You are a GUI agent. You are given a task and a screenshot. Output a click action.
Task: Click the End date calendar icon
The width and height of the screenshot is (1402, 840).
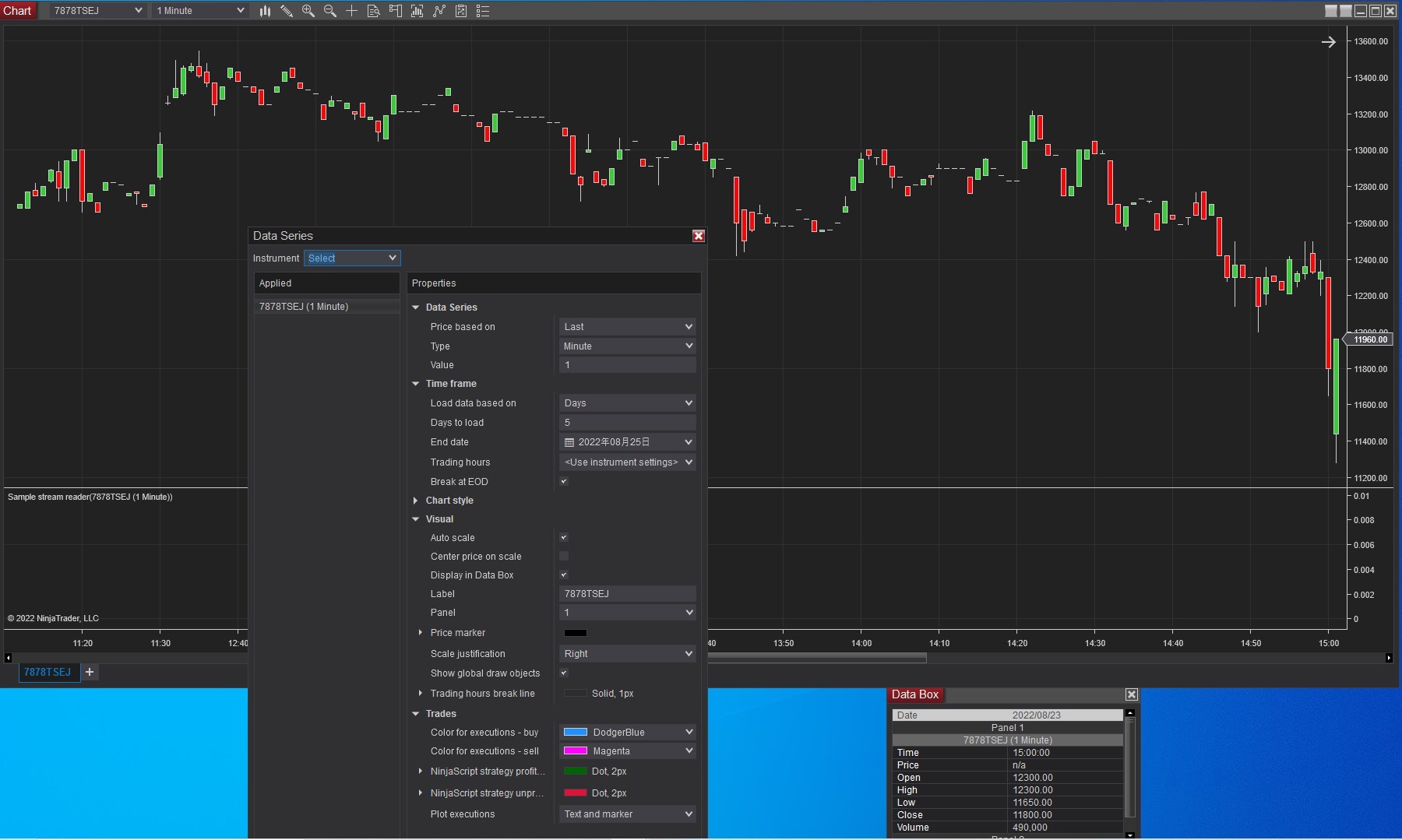pyautogui.click(x=569, y=442)
